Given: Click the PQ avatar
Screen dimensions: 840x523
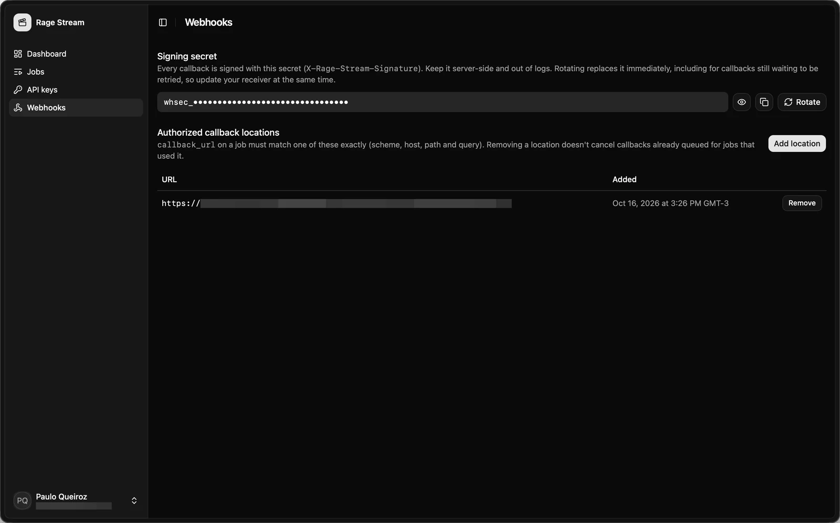Looking at the screenshot, I should [22, 500].
